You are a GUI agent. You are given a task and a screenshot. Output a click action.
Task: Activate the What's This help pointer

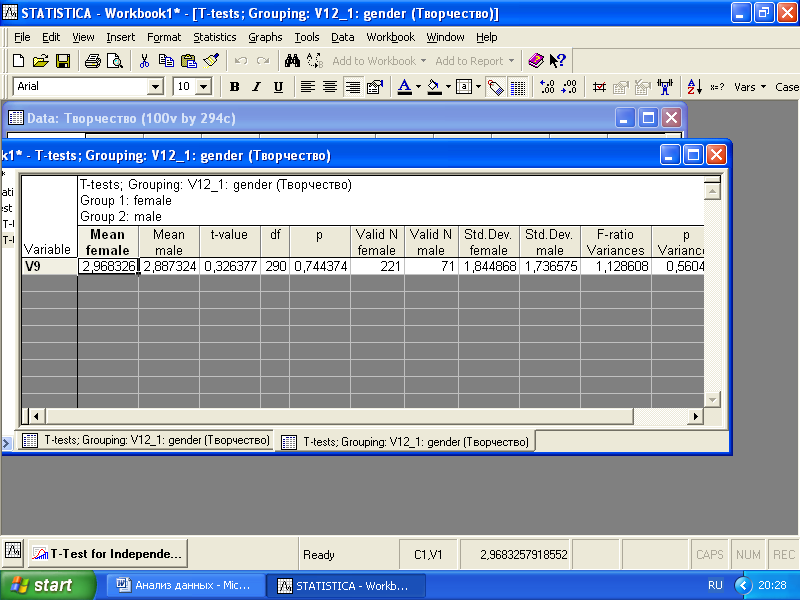coord(558,61)
